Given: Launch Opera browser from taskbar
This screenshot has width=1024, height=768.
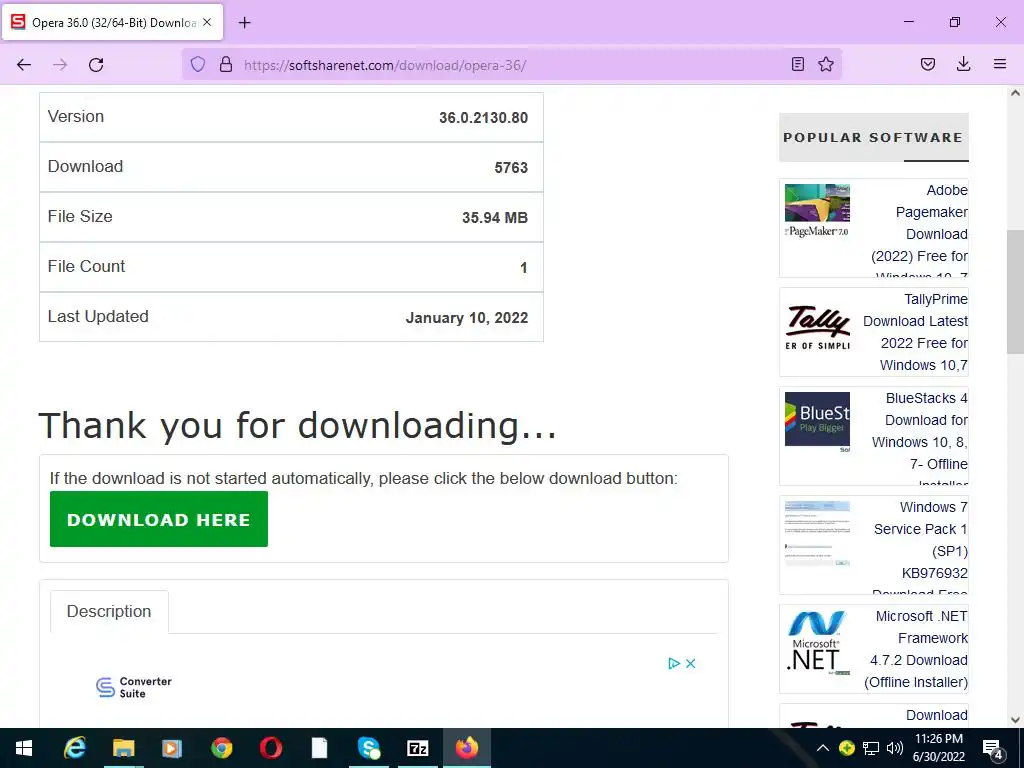Looking at the screenshot, I should (x=270, y=748).
